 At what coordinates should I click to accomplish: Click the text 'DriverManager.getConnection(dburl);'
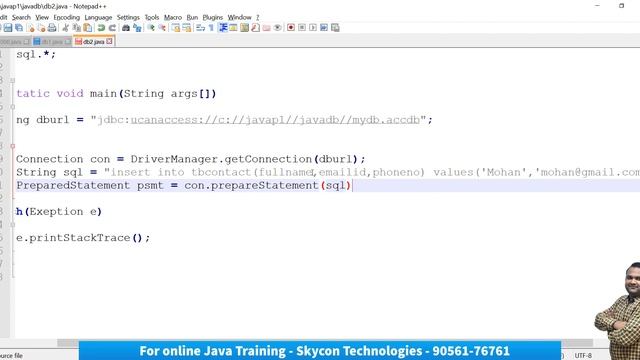pos(248,159)
